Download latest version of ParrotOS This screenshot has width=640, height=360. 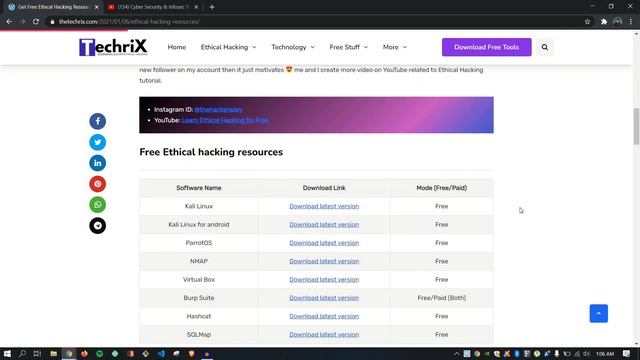[324, 243]
